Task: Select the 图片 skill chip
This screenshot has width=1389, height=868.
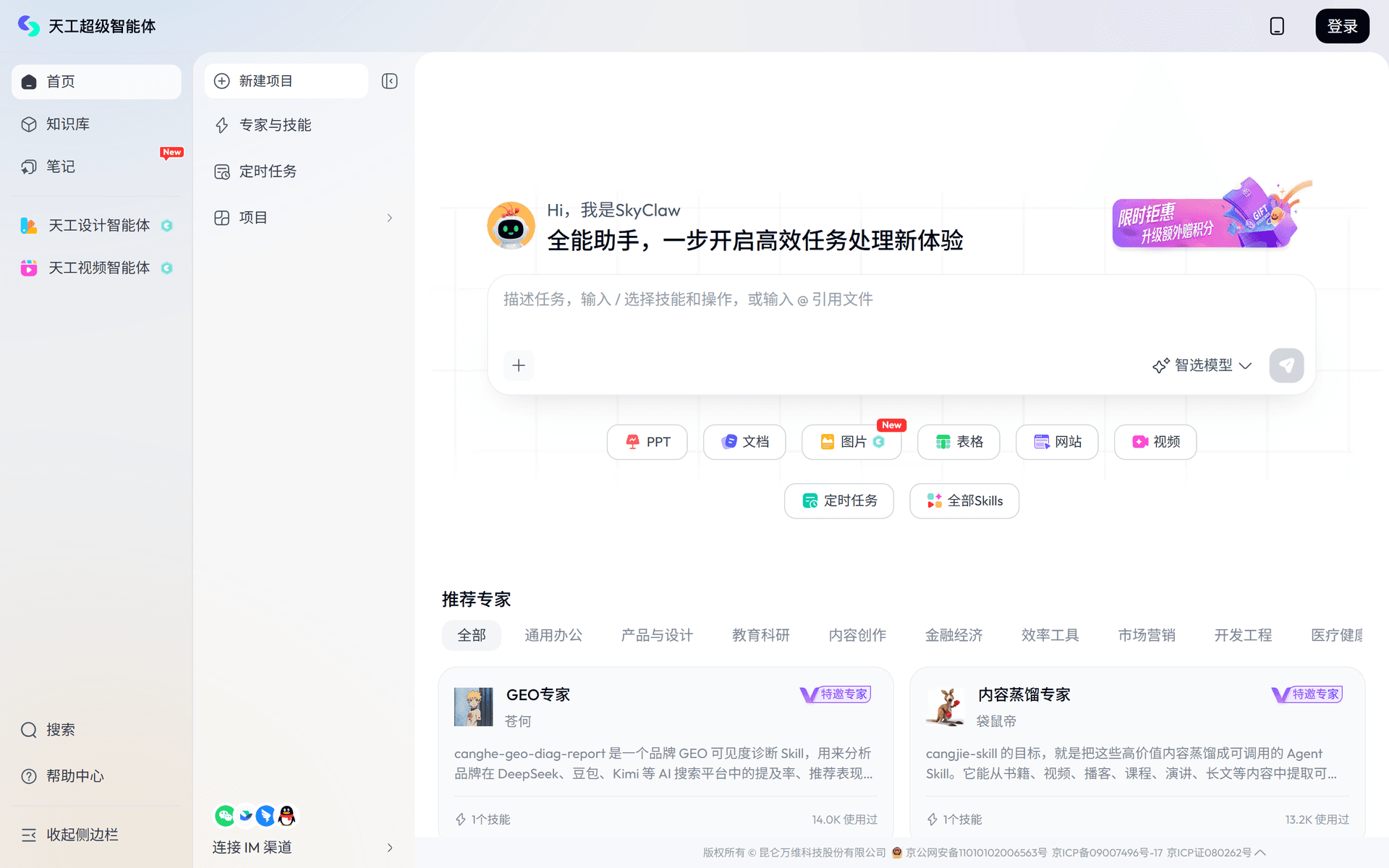Action: 851,442
